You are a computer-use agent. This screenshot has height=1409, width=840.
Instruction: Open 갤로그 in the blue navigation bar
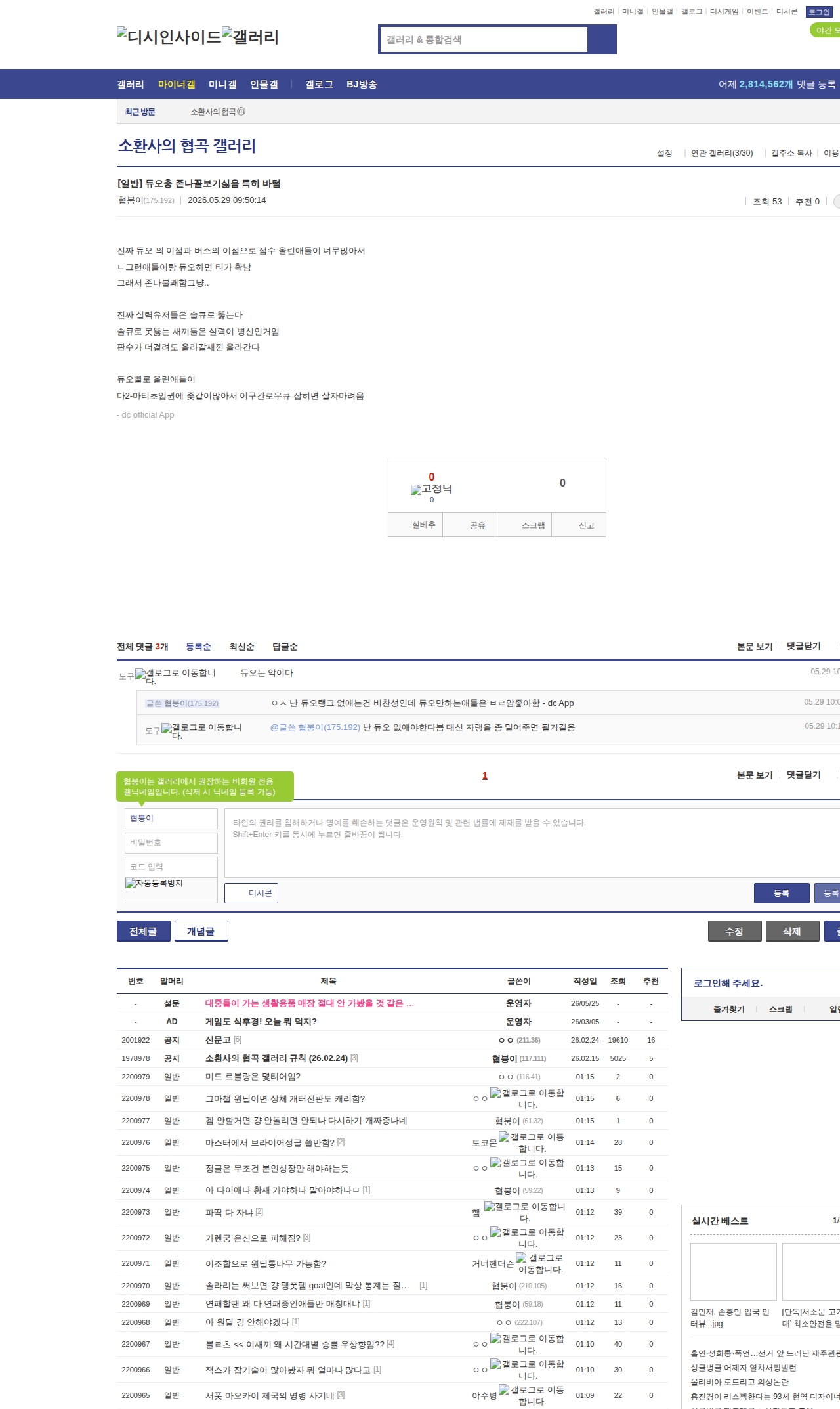(x=319, y=84)
